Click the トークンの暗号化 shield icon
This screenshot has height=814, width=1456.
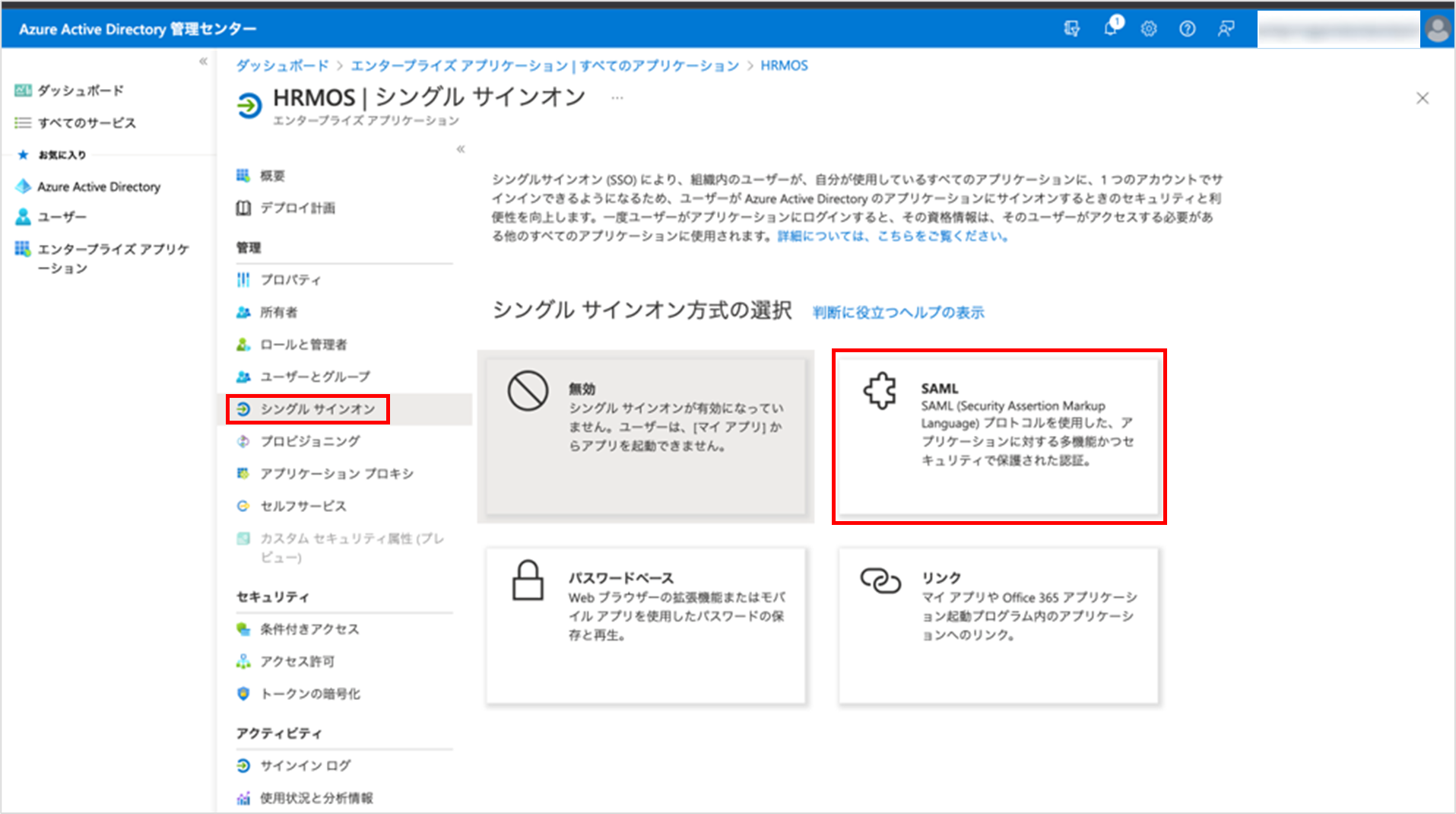pyautogui.click(x=243, y=694)
